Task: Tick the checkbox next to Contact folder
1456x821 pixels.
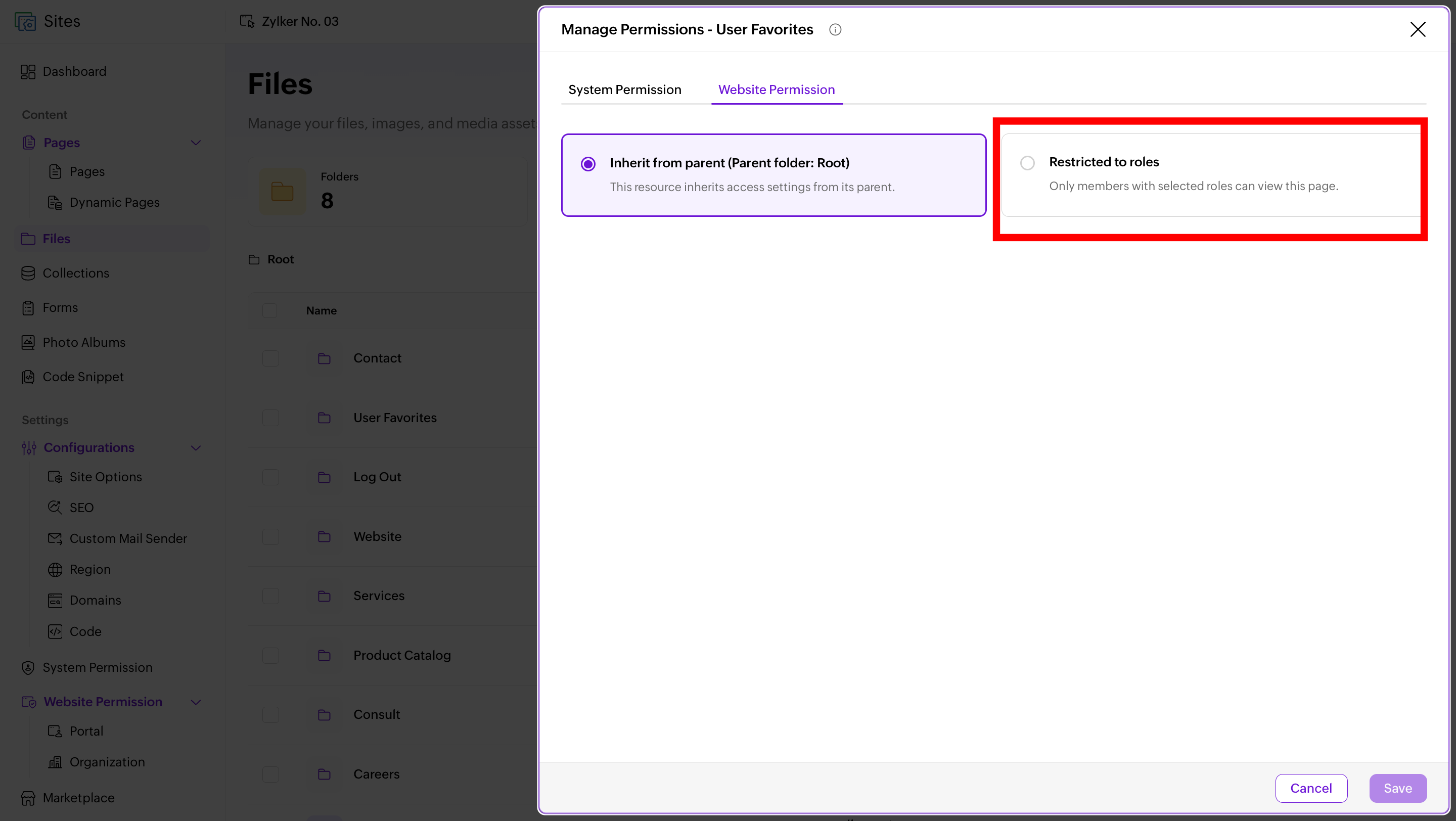Action: click(270, 358)
